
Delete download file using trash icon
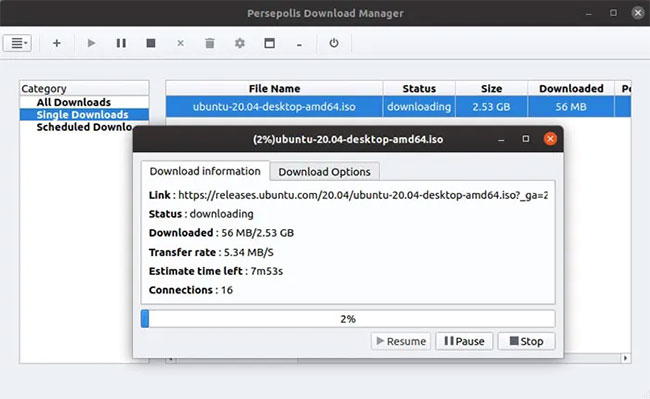pos(210,43)
